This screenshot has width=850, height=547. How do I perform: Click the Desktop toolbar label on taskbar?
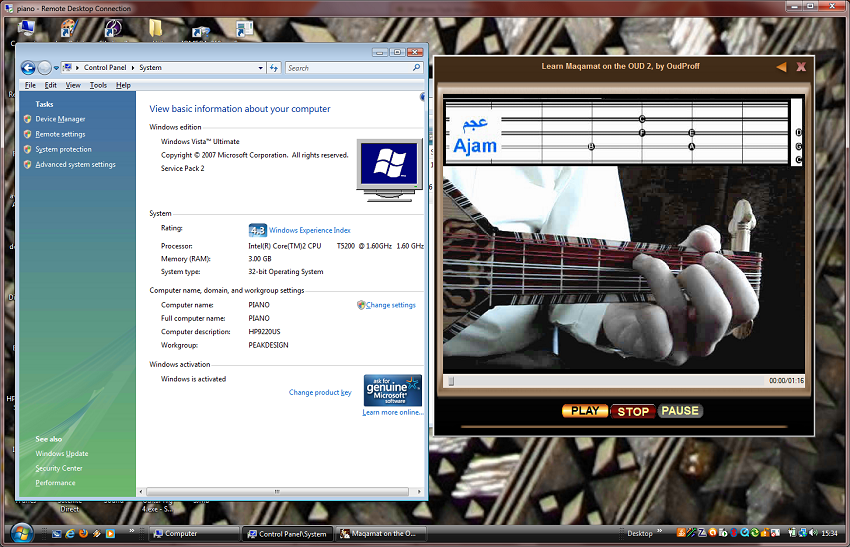pyautogui.click(x=640, y=534)
